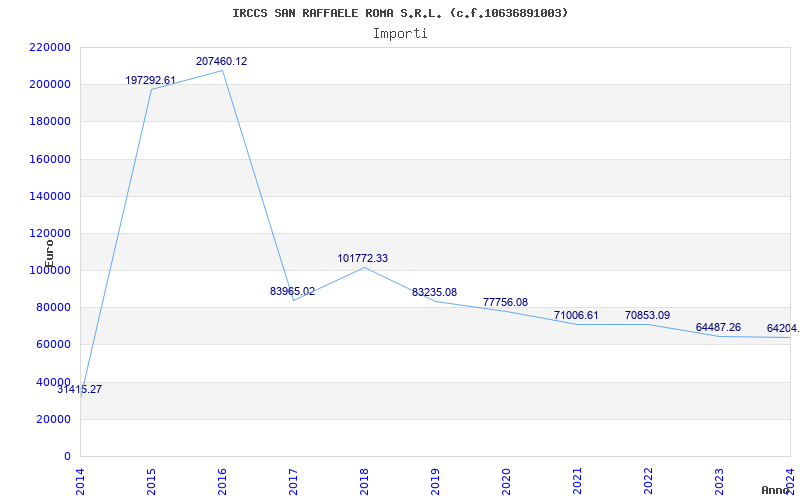Click the 2022 x-axis label
The image size is (800, 500).
pyautogui.click(x=648, y=481)
